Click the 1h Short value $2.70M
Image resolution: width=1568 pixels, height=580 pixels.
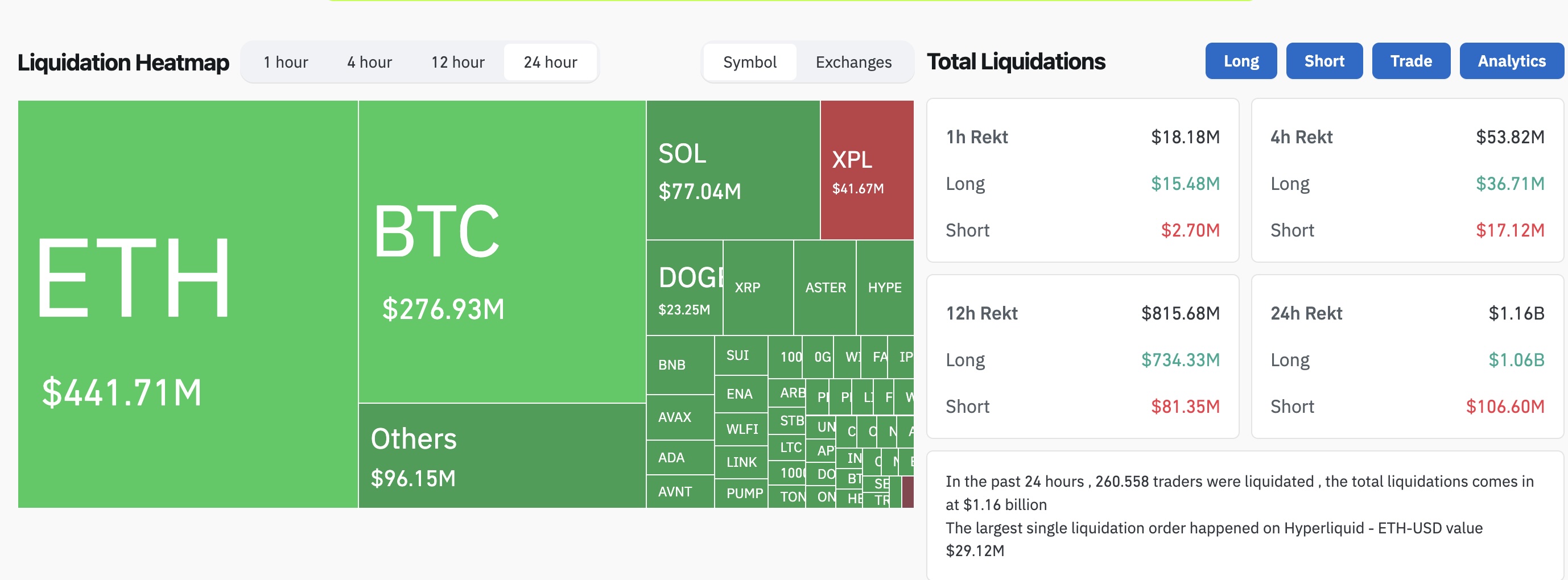[1190, 230]
